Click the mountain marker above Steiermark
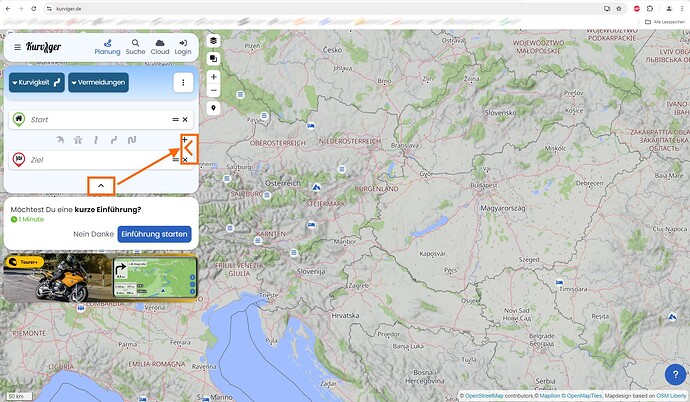 pos(316,188)
